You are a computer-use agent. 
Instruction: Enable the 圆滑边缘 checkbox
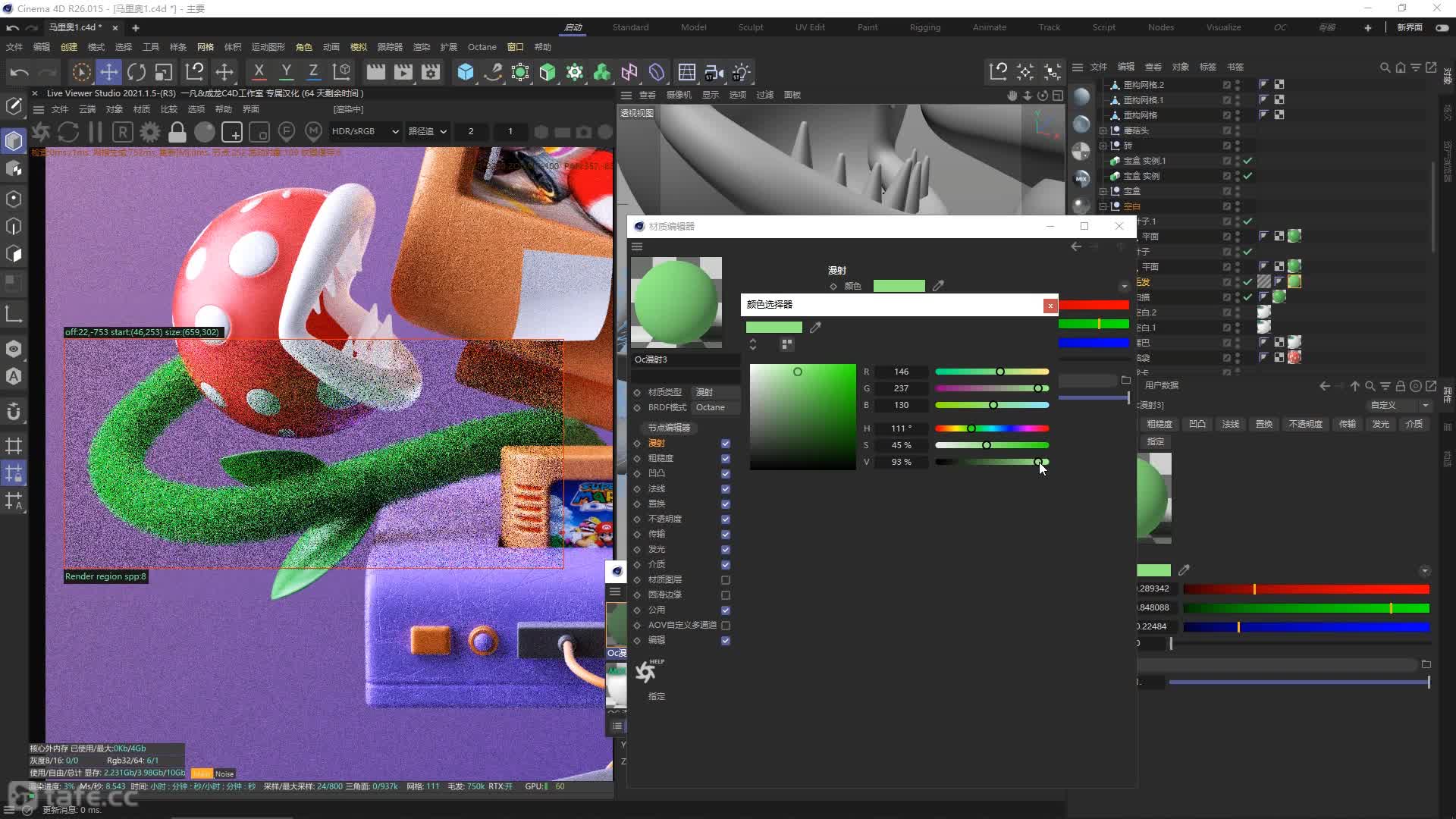pyautogui.click(x=726, y=595)
